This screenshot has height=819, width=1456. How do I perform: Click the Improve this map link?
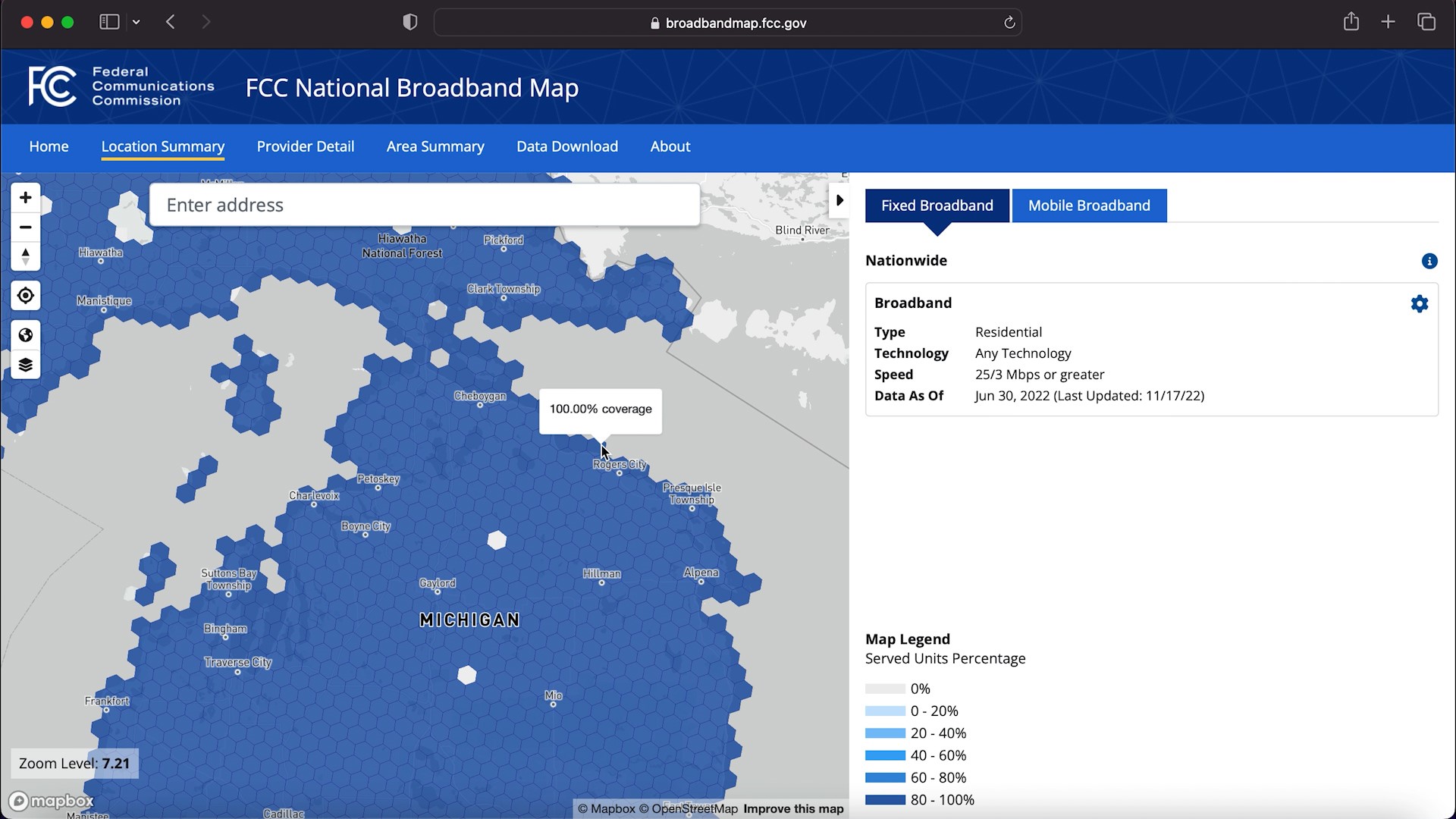click(x=792, y=809)
